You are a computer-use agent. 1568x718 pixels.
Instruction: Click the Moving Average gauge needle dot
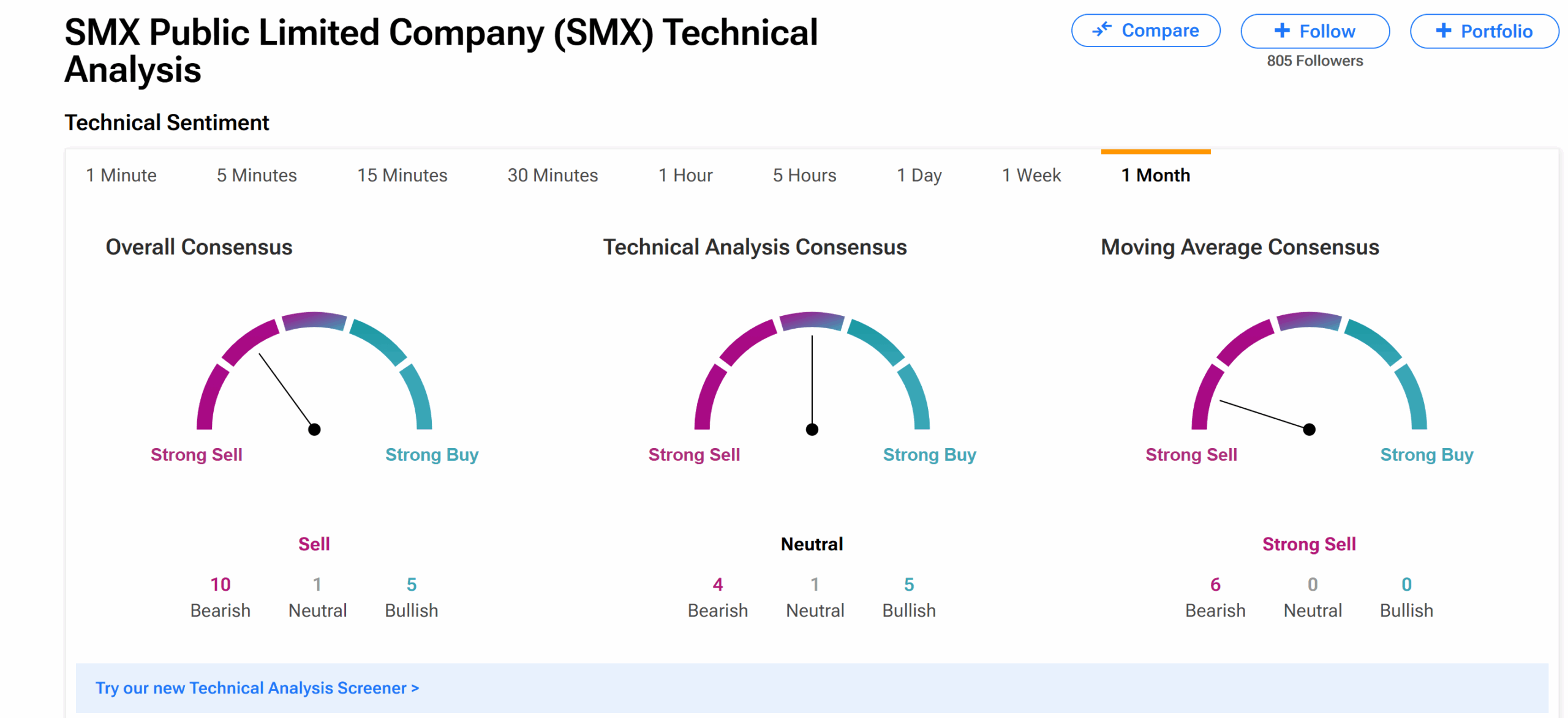click(1309, 429)
